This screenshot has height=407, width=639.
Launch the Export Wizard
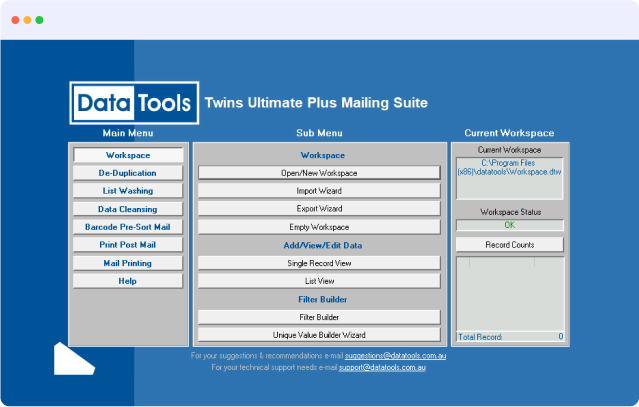click(319, 209)
